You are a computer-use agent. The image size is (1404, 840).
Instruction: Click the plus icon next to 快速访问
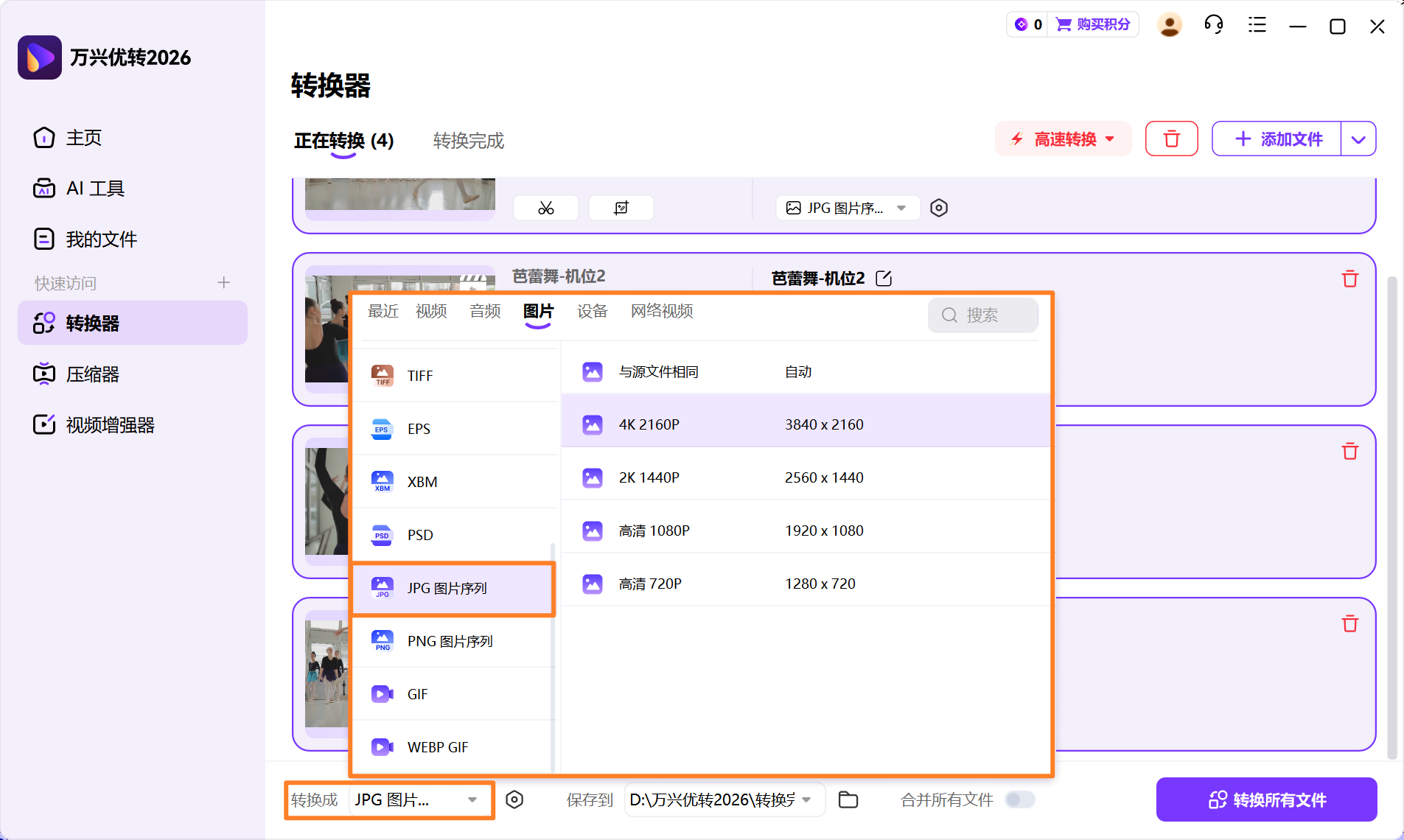pyautogui.click(x=223, y=282)
